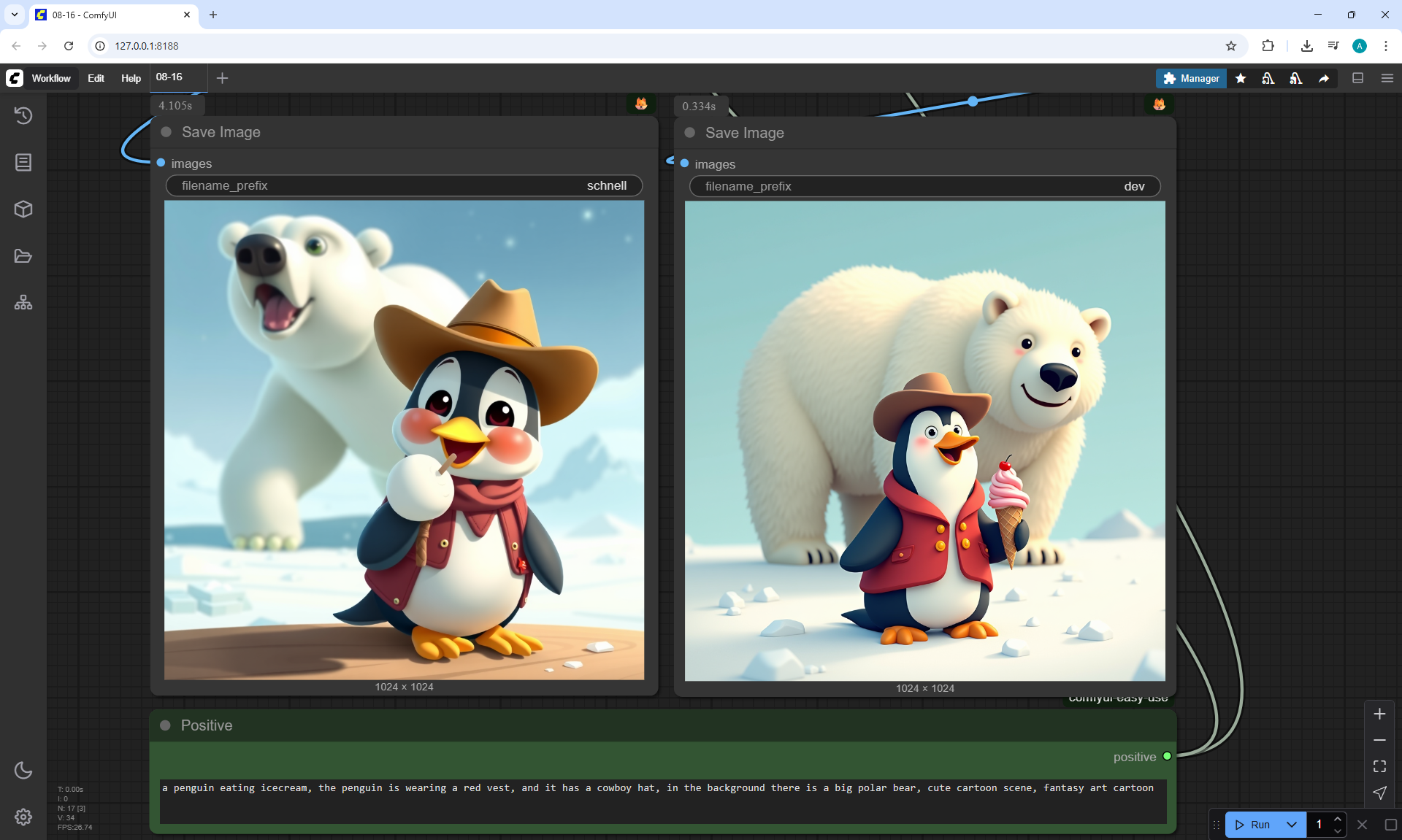Click the Manager button

click(1191, 78)
